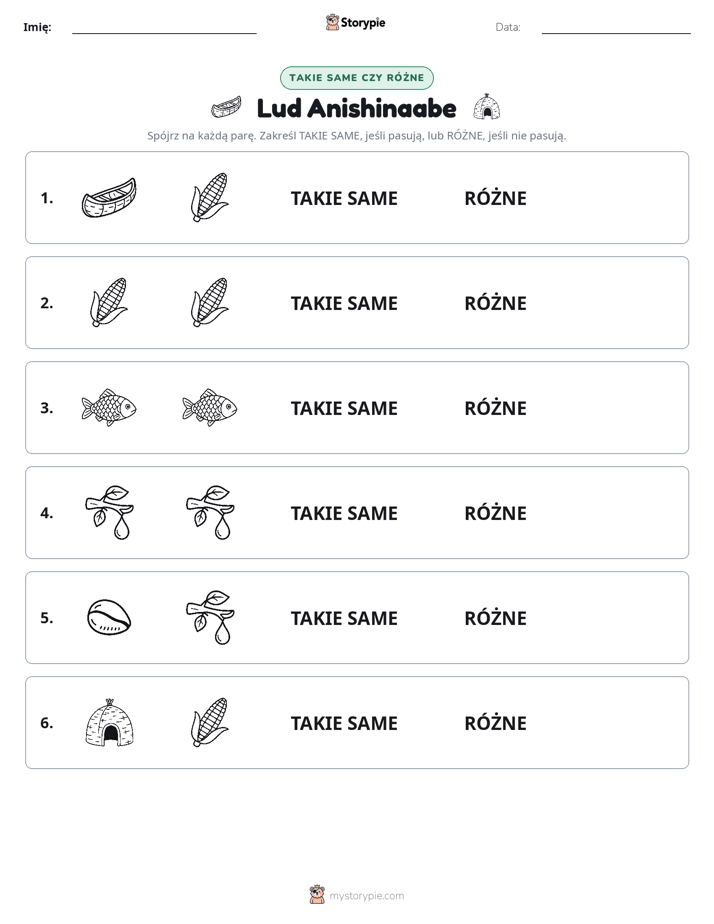Select TAKIE SAME for row 2

(344, 303)
